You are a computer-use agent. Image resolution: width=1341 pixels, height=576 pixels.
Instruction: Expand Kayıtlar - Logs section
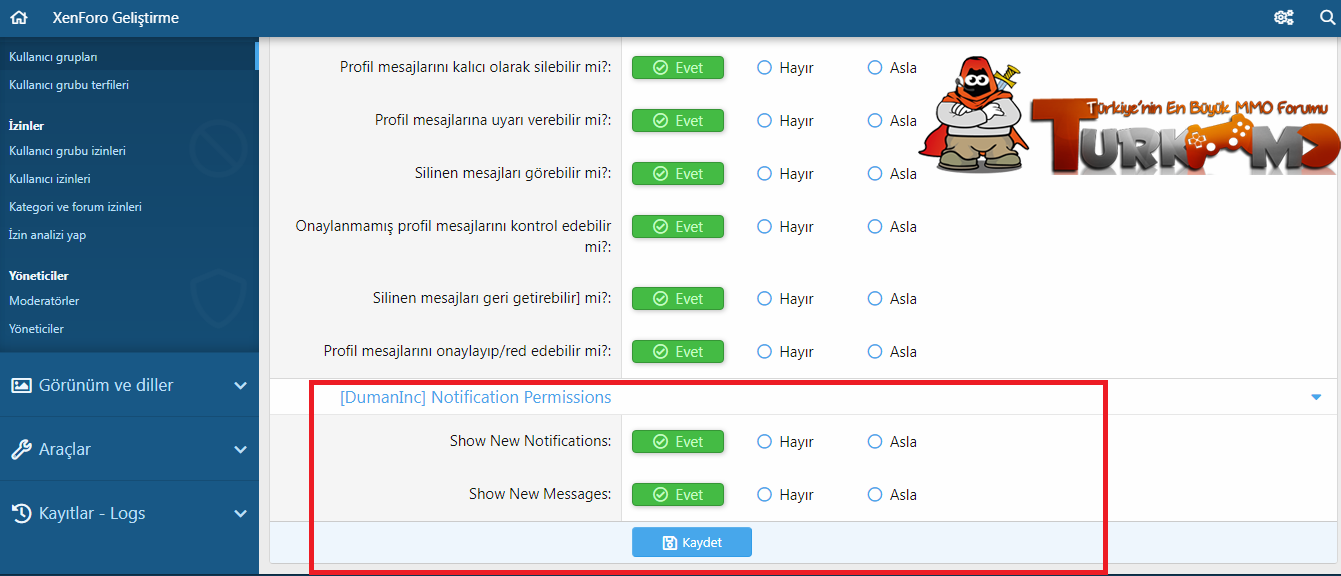129,513
